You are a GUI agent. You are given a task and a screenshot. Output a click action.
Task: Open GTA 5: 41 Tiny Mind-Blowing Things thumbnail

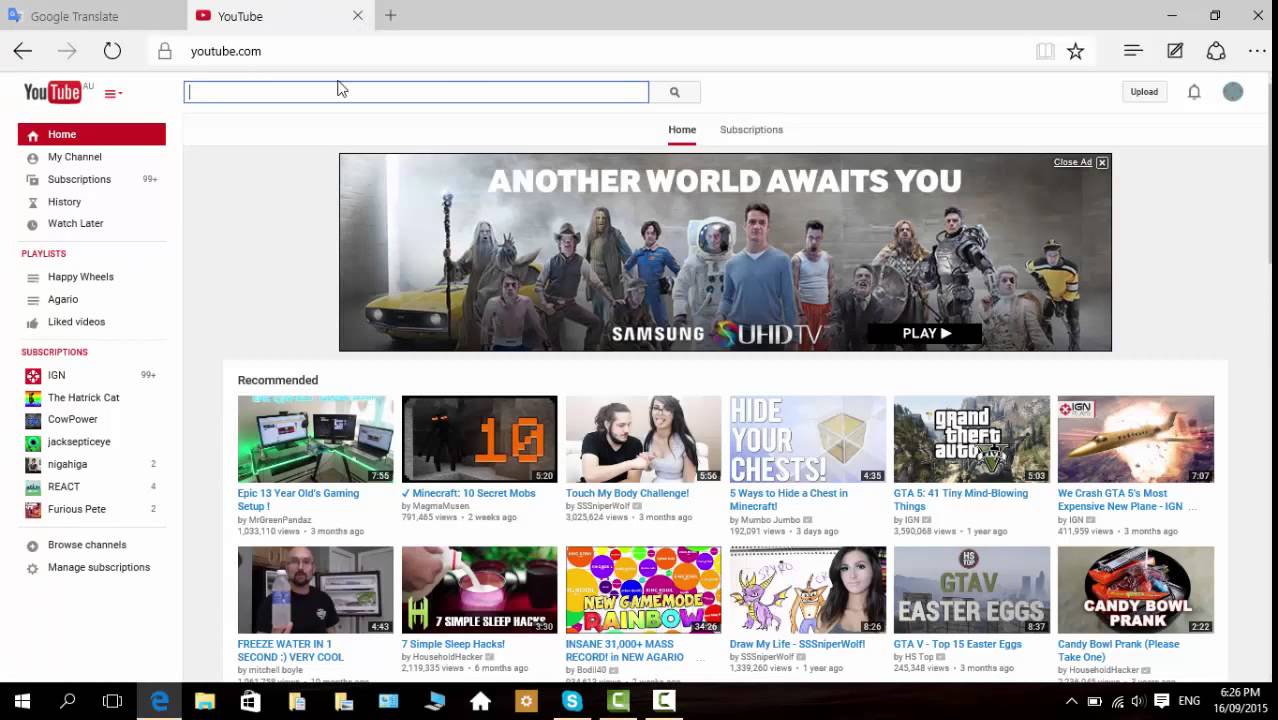[971, 439]
